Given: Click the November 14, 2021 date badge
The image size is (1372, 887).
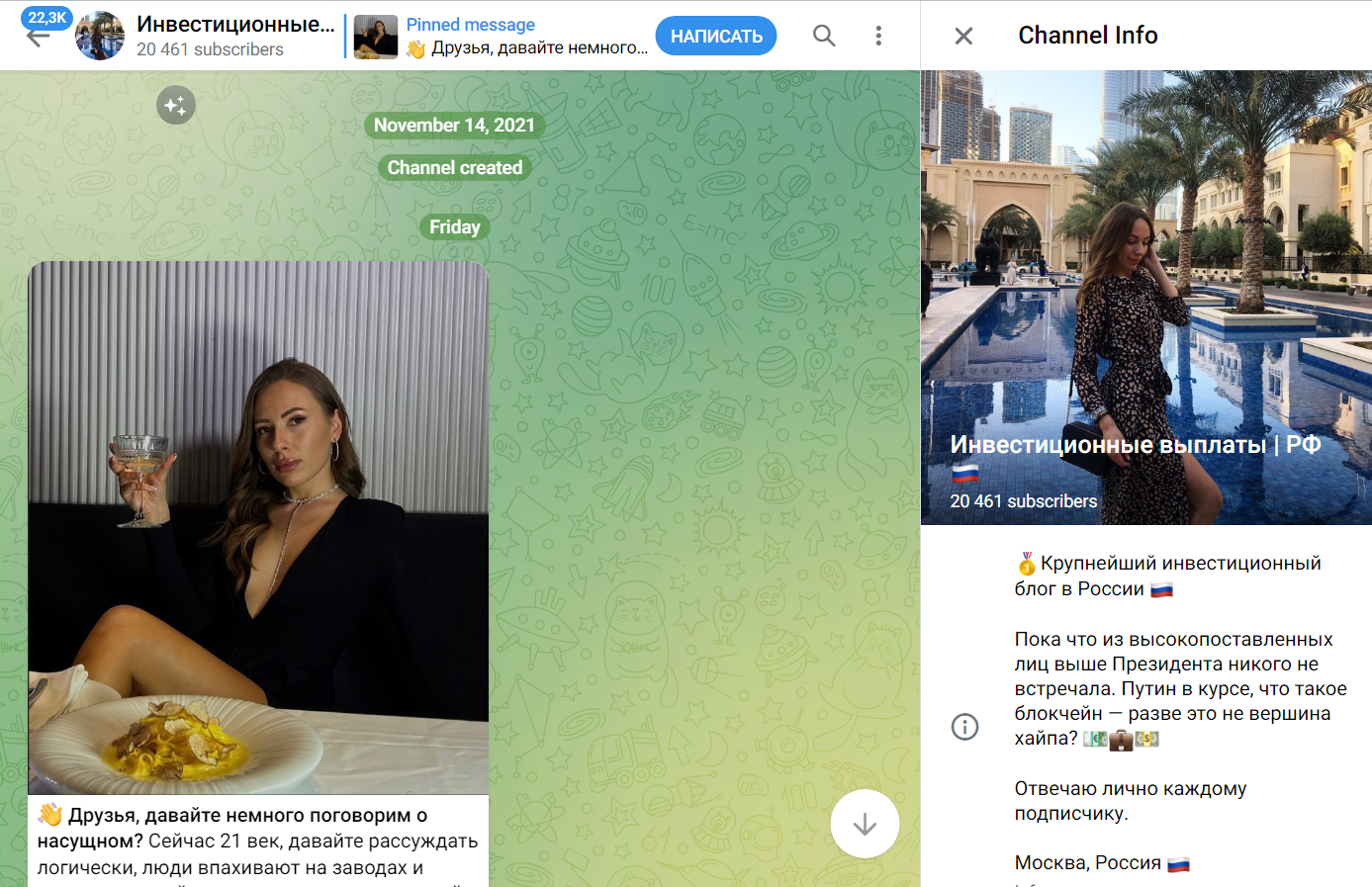Looking at the screenshot, I should point(454,126).
